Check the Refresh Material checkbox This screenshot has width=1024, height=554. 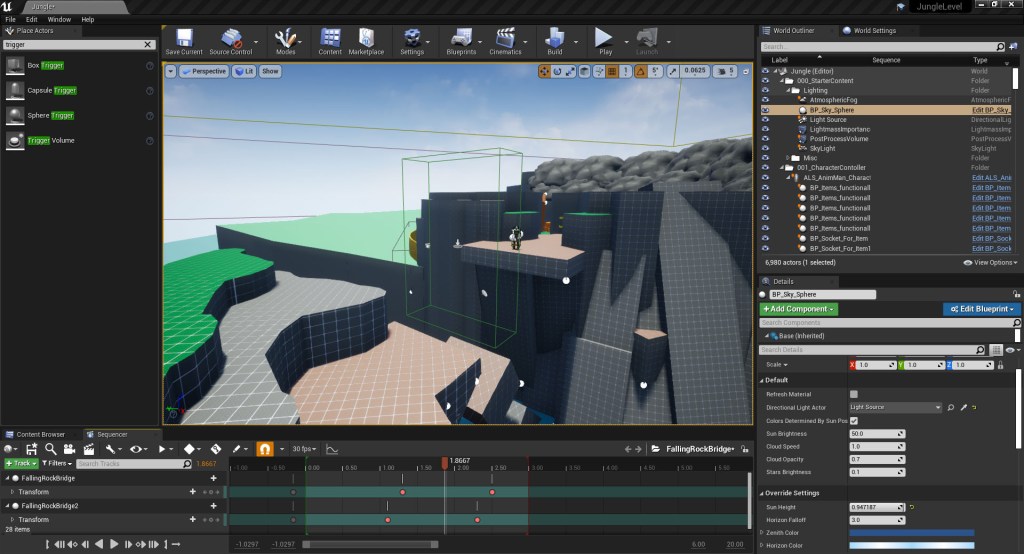853,394
